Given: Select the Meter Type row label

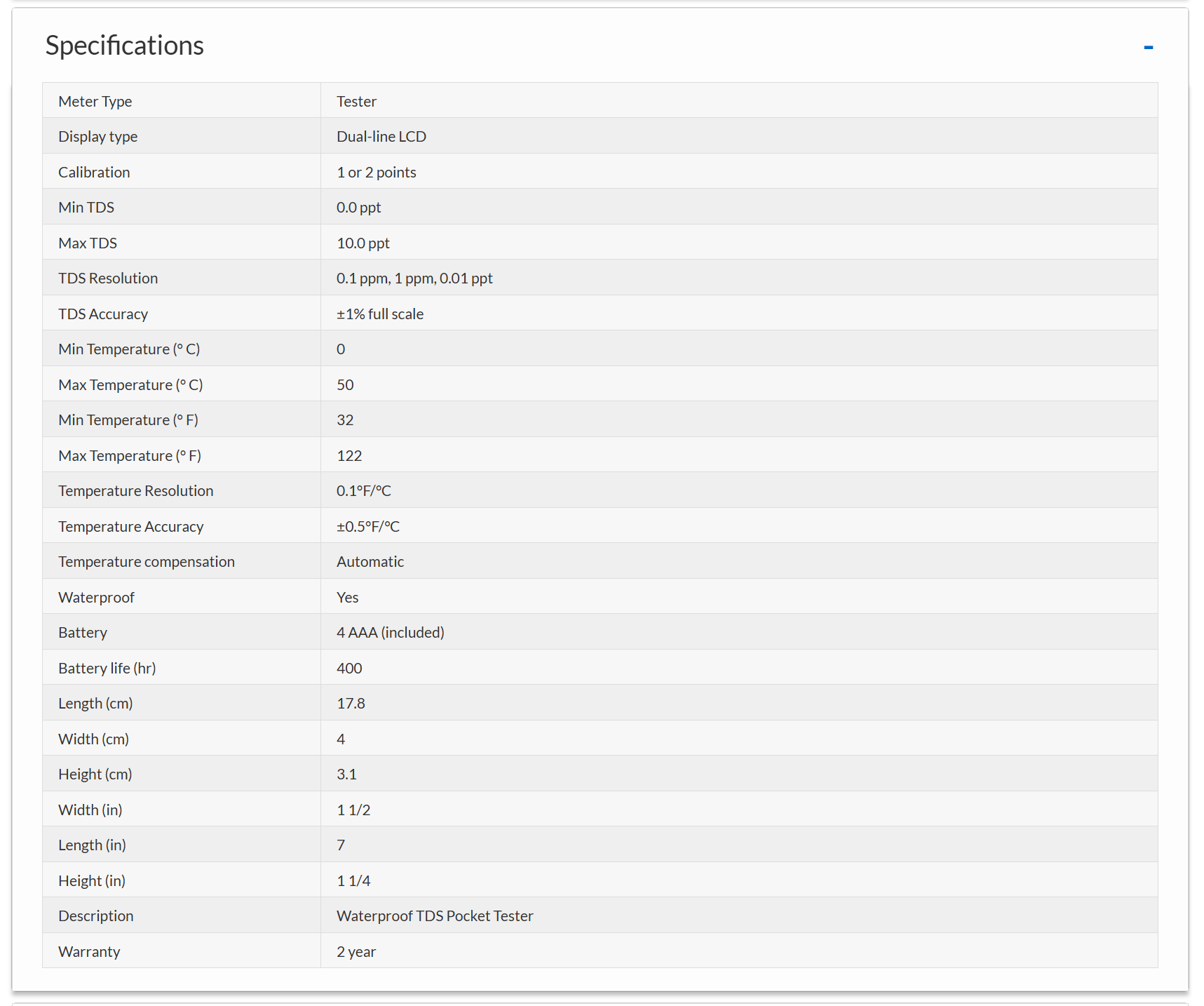Looking at the screenshot, I should [95, 101].
